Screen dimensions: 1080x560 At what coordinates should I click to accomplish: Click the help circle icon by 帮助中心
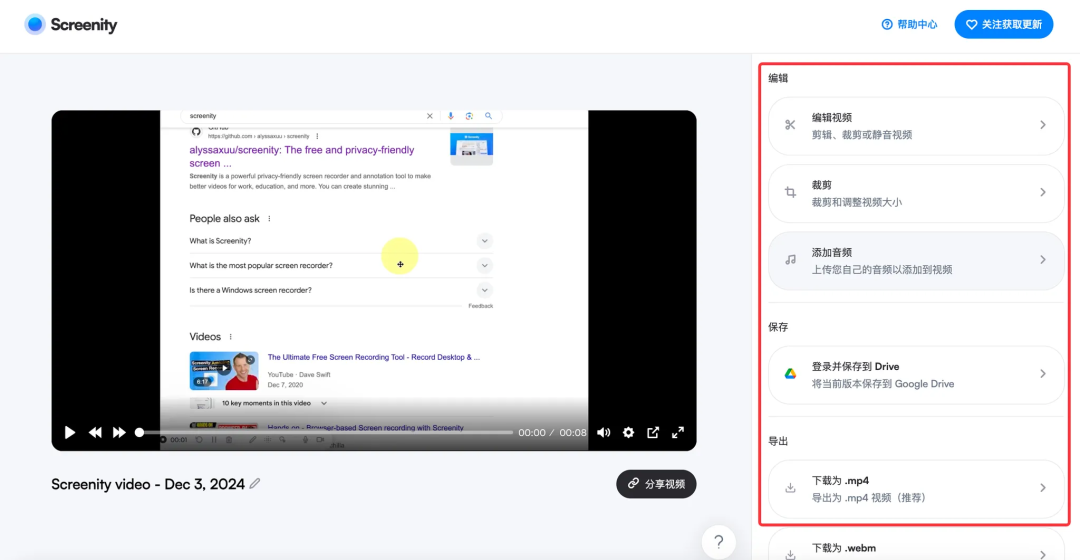887,24
